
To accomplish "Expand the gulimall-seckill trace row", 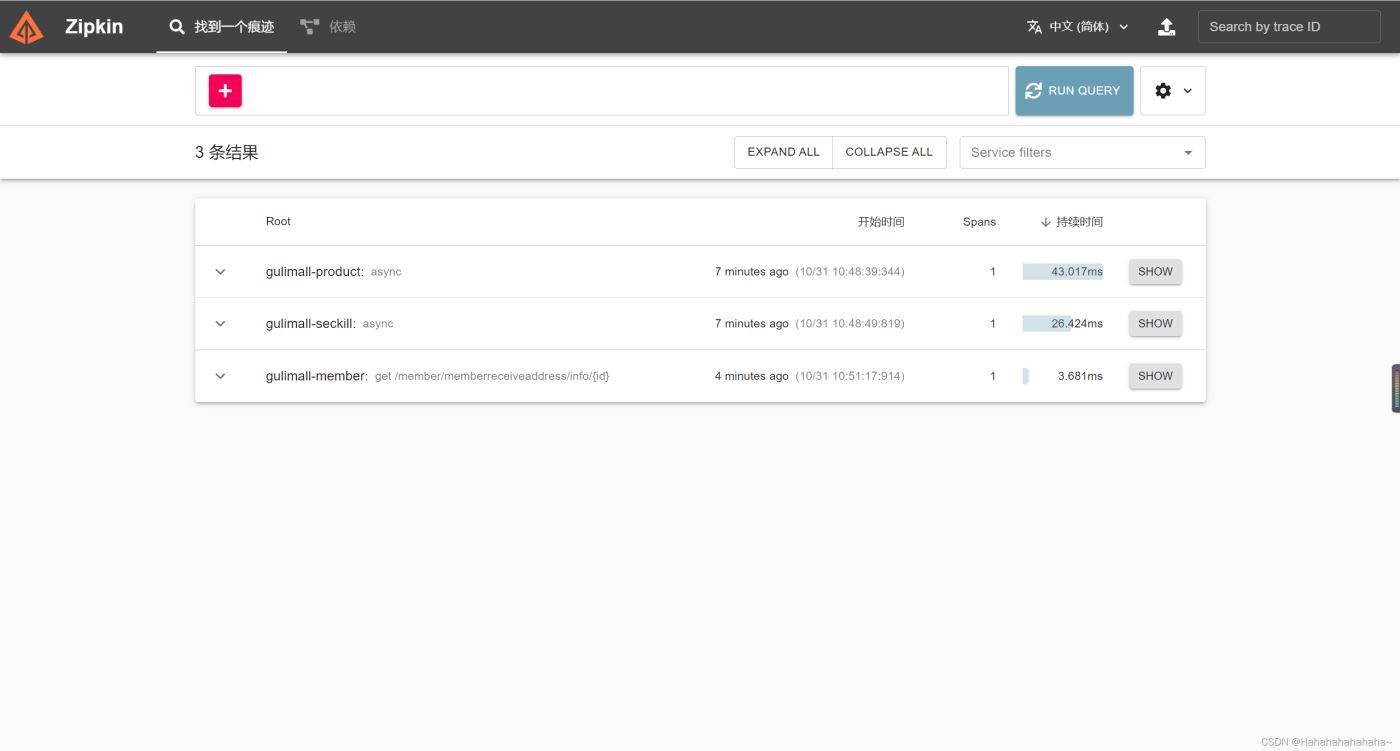I will click(x=221, y=324).
